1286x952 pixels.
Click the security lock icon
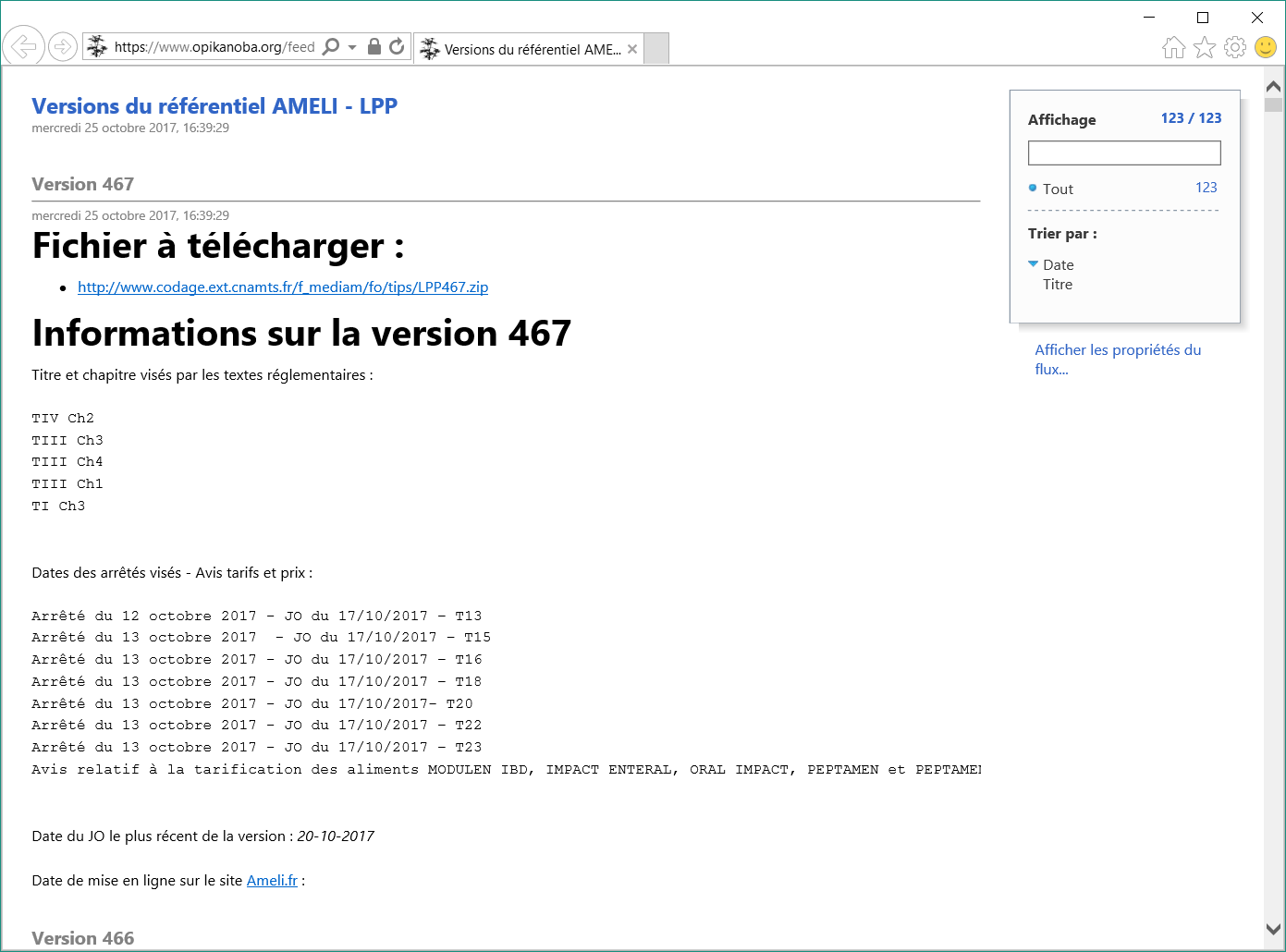374,46
